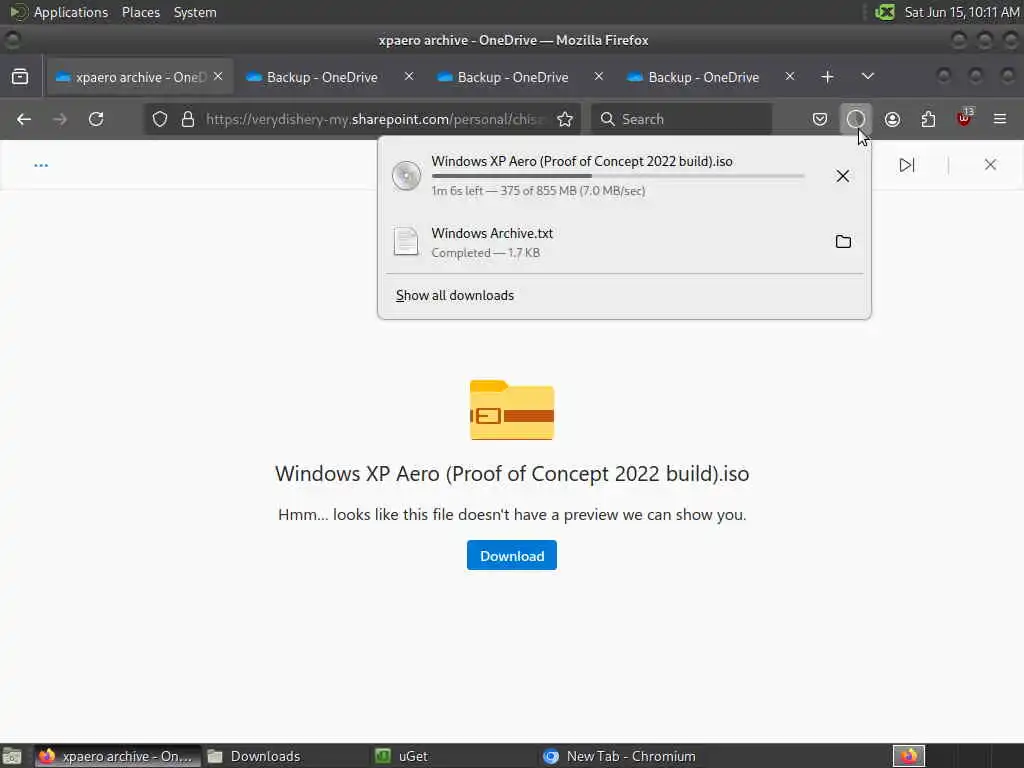Bookmark this page with the star icon
The height and width of the screenshot is (768, 1024).
pyautogui.click(x=565, y=119)
